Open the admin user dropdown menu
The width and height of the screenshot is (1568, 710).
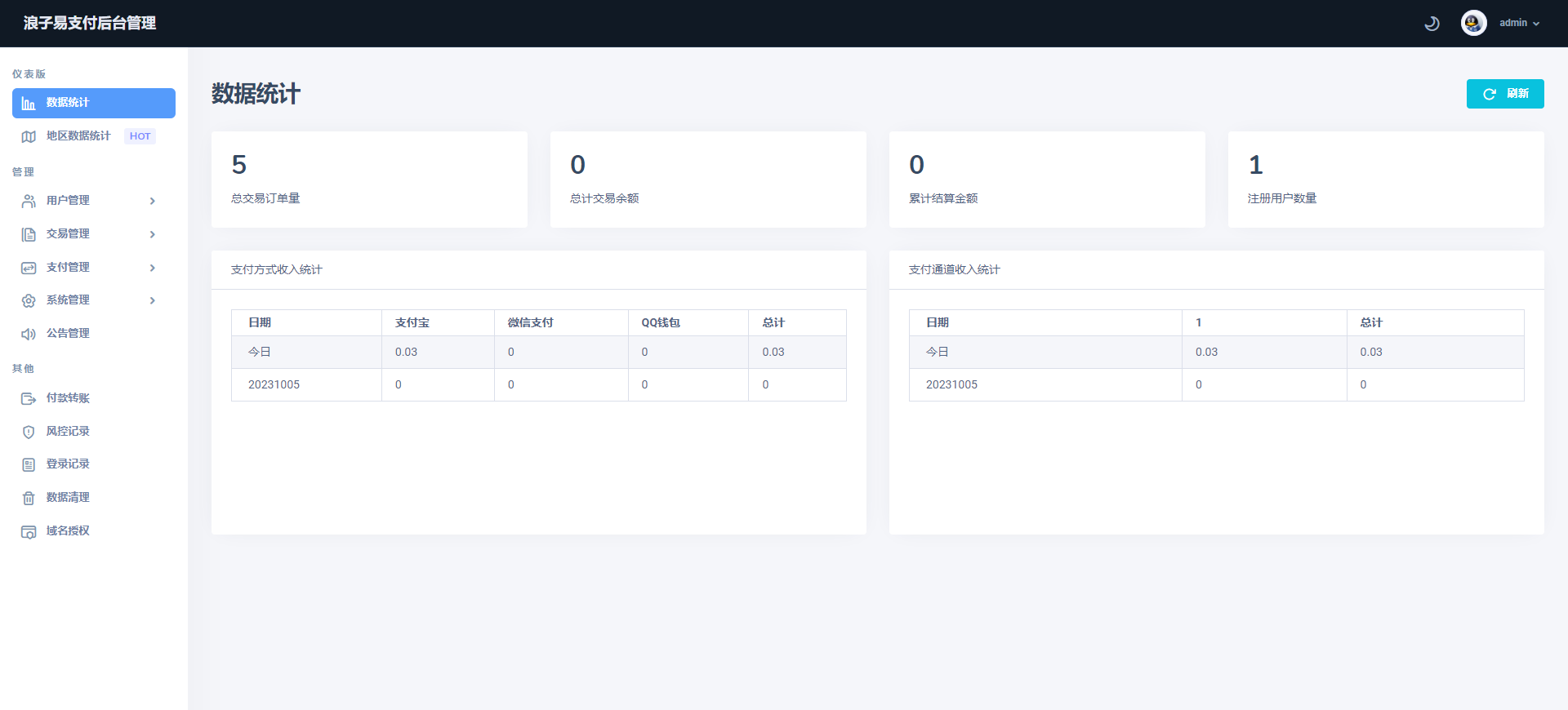tap(1519, 23)
